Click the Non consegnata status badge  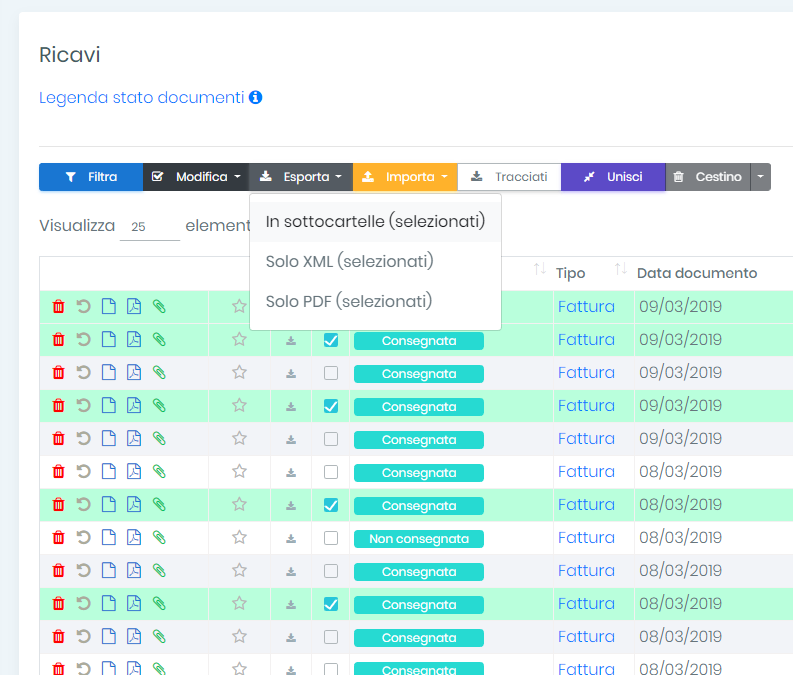(419, 539)
